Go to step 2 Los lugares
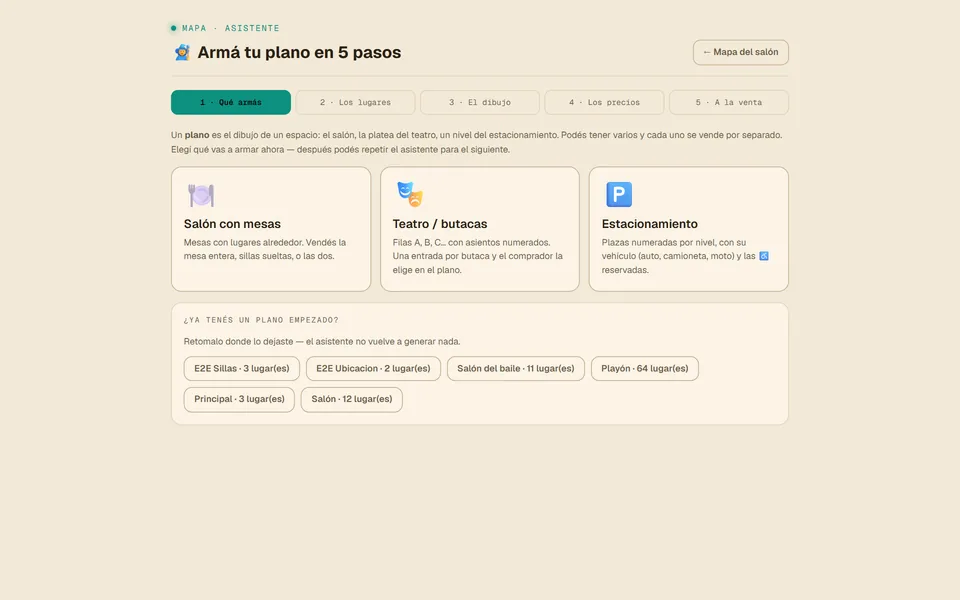Screen dimensions: 960x600 (355, 102)
